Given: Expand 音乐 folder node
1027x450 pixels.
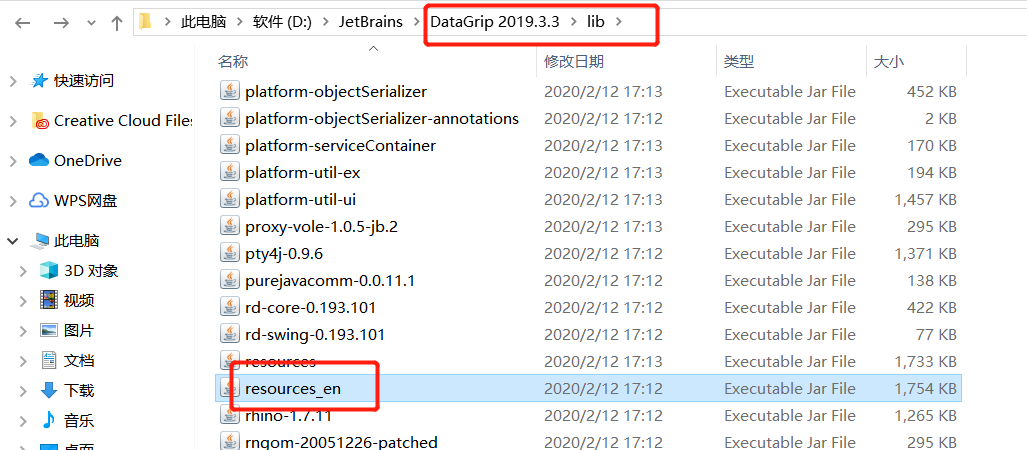Looking at the screenshot, I should coord(24,421).
